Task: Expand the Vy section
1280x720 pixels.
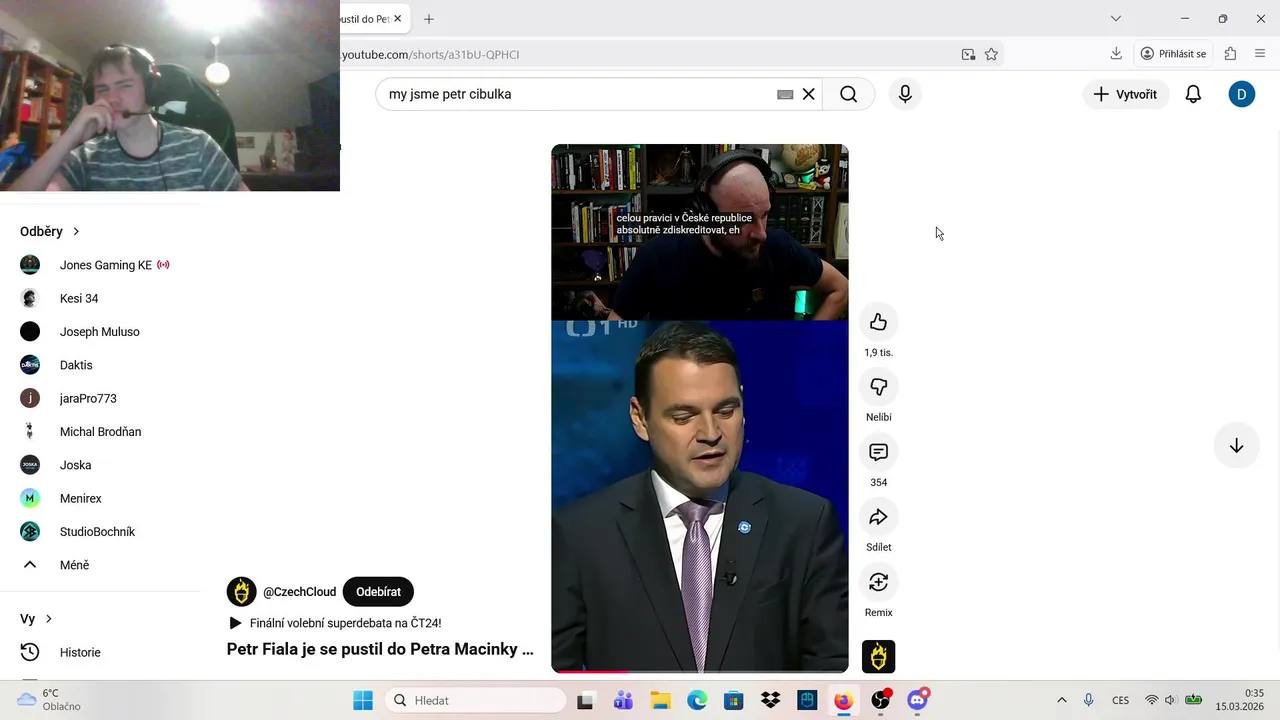Action: (36, 619)
